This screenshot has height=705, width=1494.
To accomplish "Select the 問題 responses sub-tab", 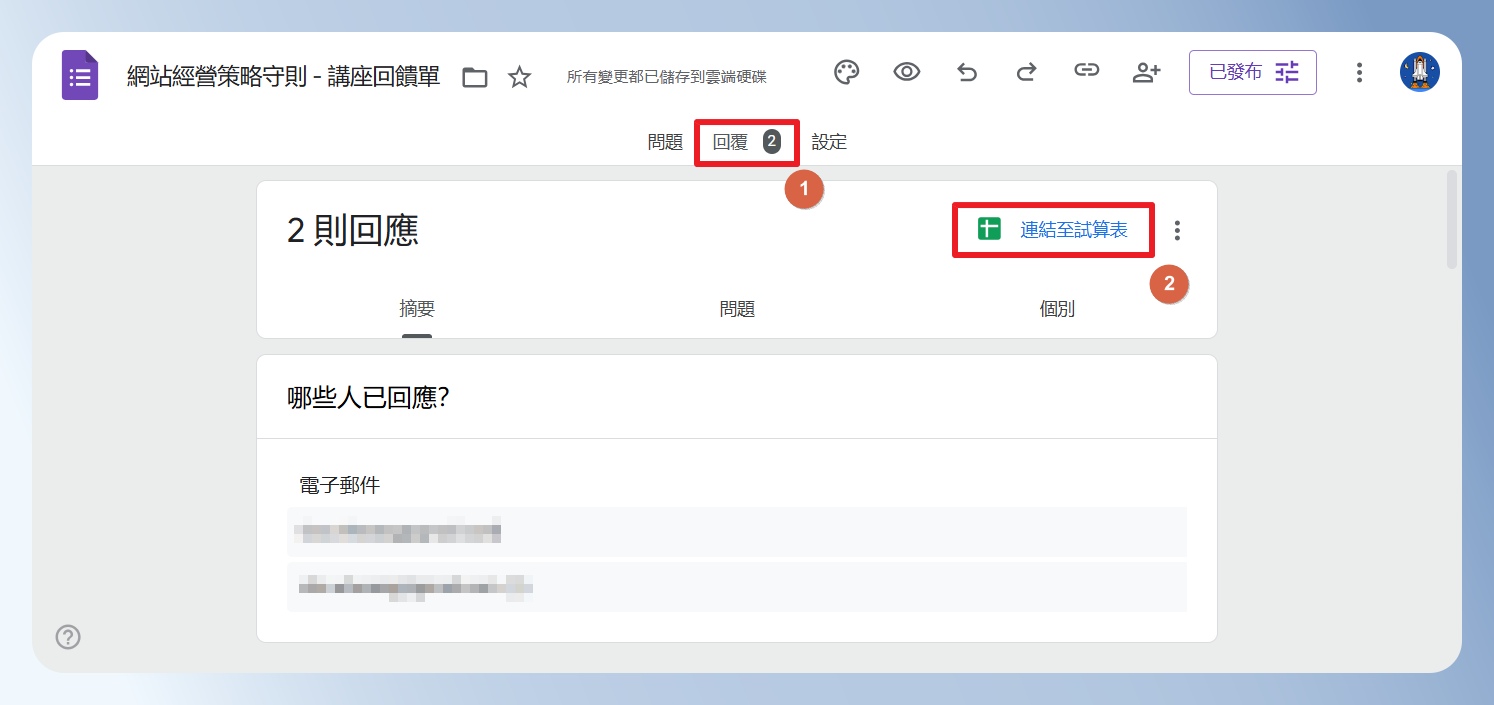I will pos(737,309).
